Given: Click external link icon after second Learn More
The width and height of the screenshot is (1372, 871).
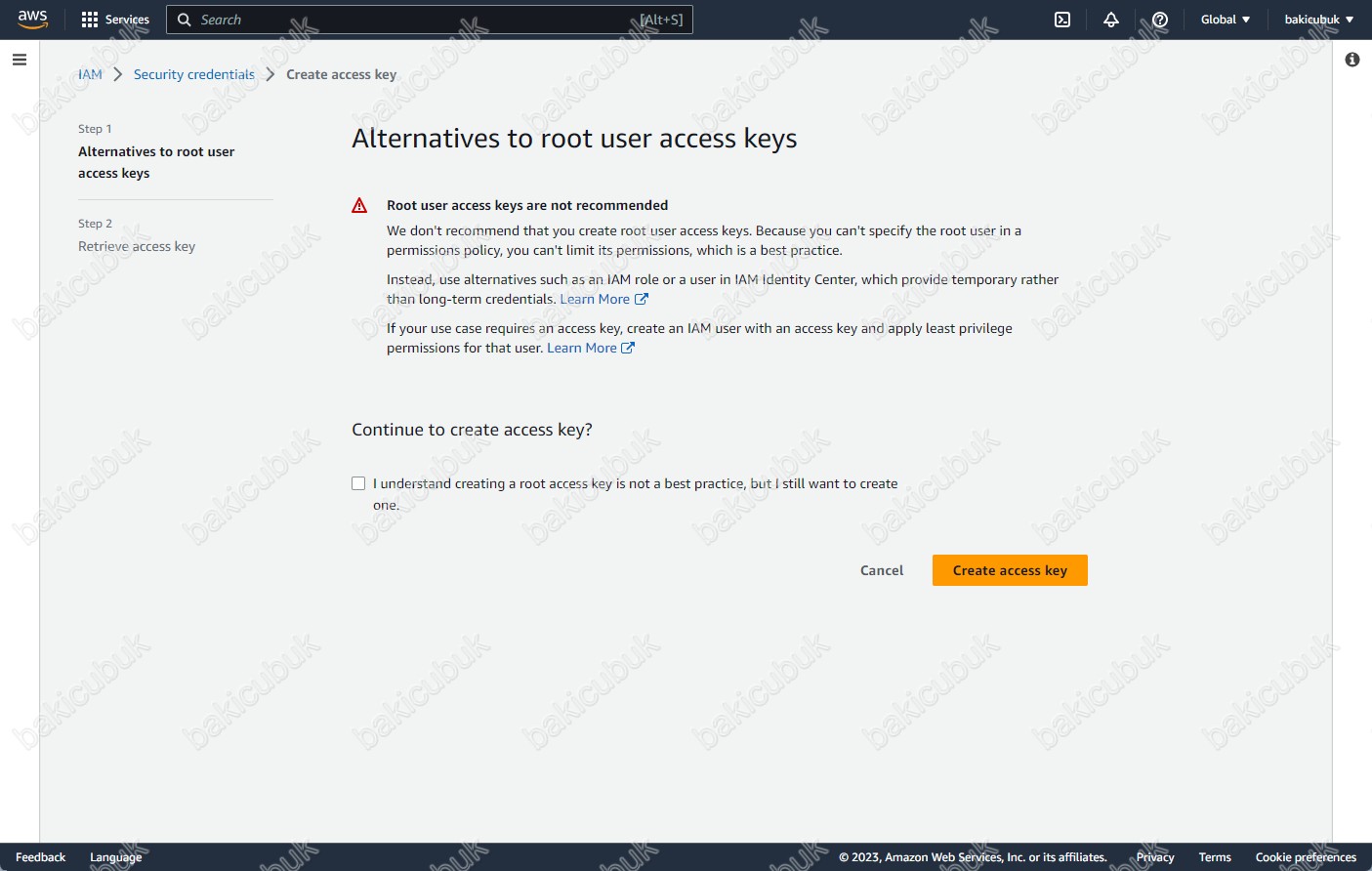Looking at the screenshot, I should tap(628, 348).
